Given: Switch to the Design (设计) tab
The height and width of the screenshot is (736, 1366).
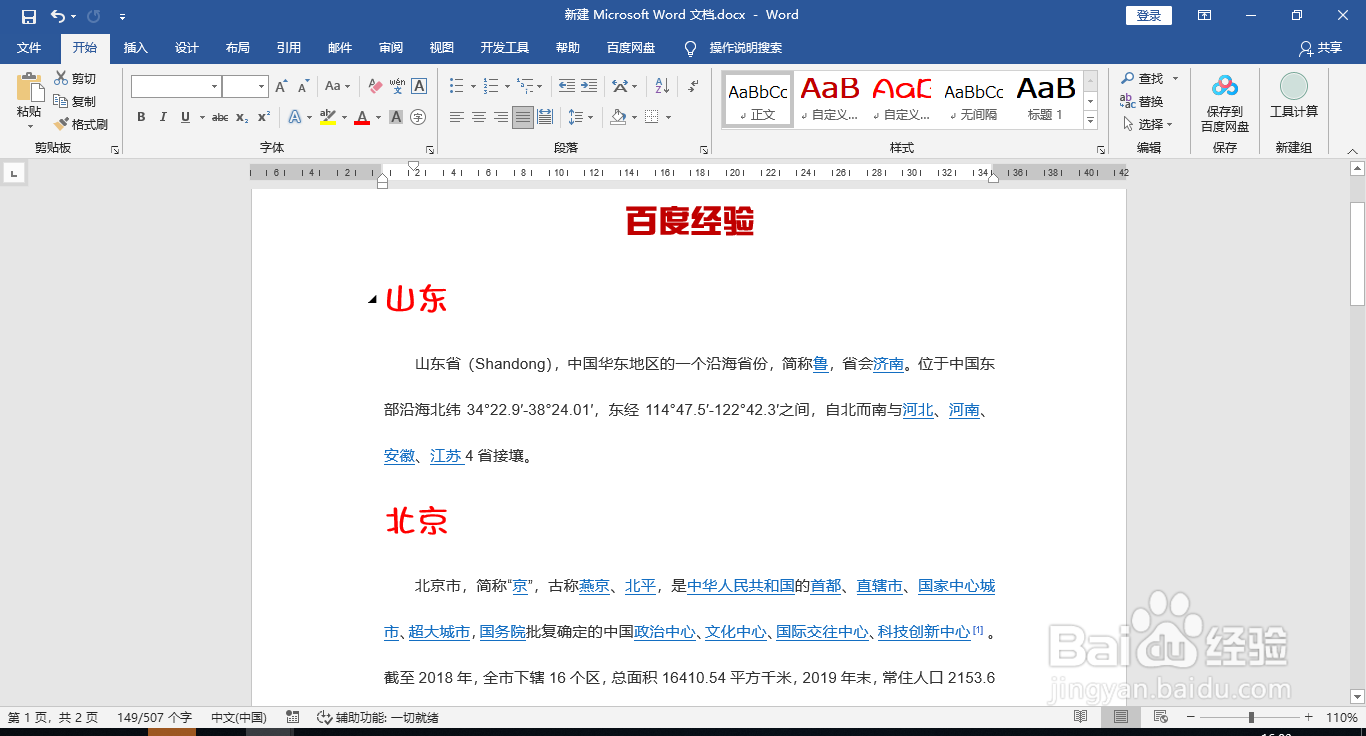Looking at the screenshot, I should 187,48.
